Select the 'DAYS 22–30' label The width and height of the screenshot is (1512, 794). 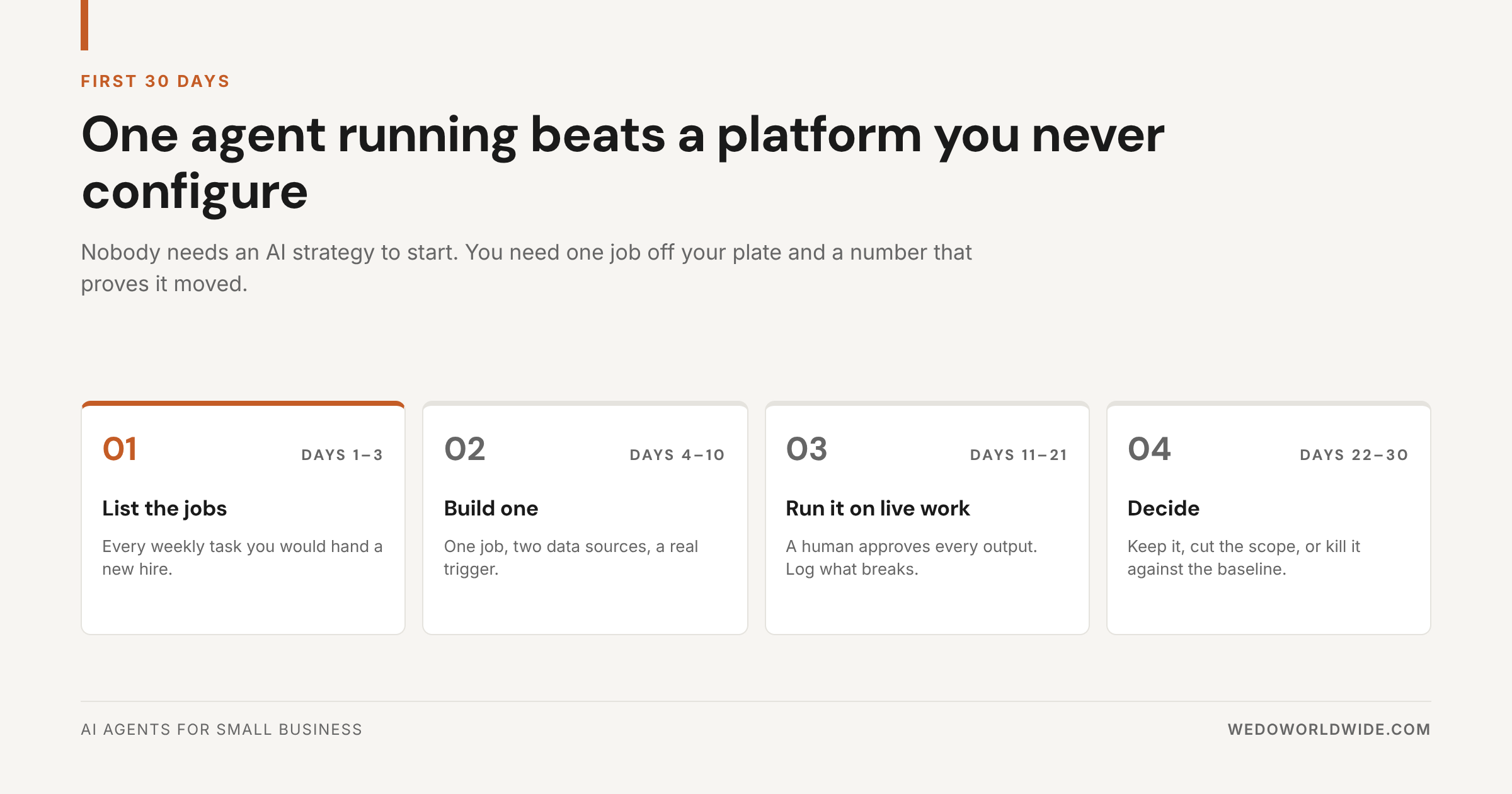1354,455
